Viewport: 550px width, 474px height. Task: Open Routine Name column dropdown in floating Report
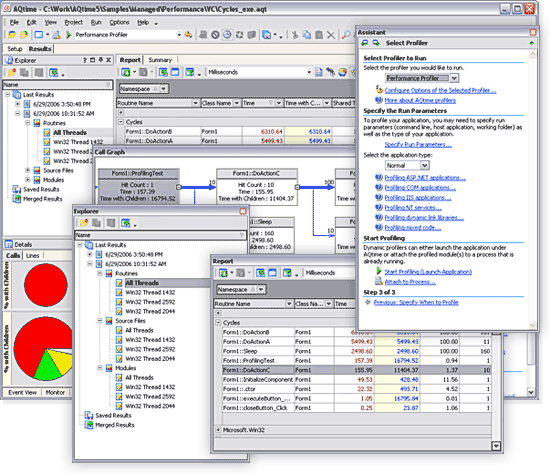pyautogui.click(x=289, y=304)
